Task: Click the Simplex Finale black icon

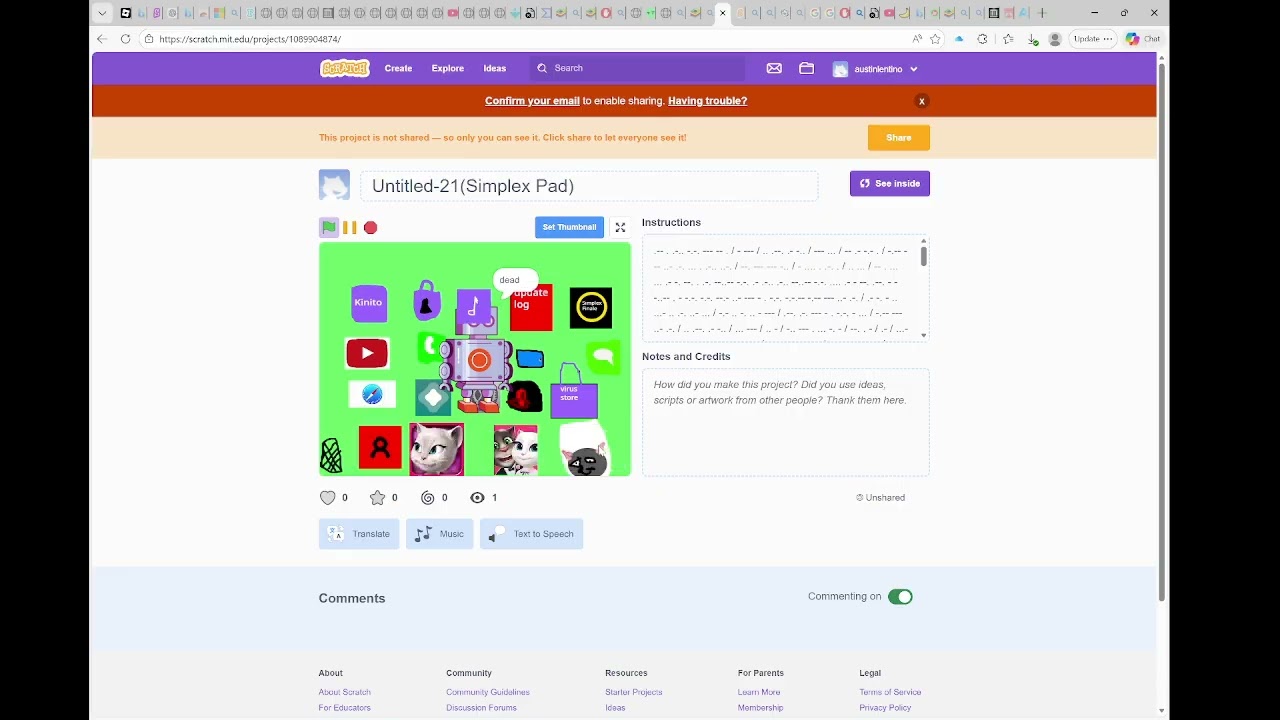Action: [591, 307]
